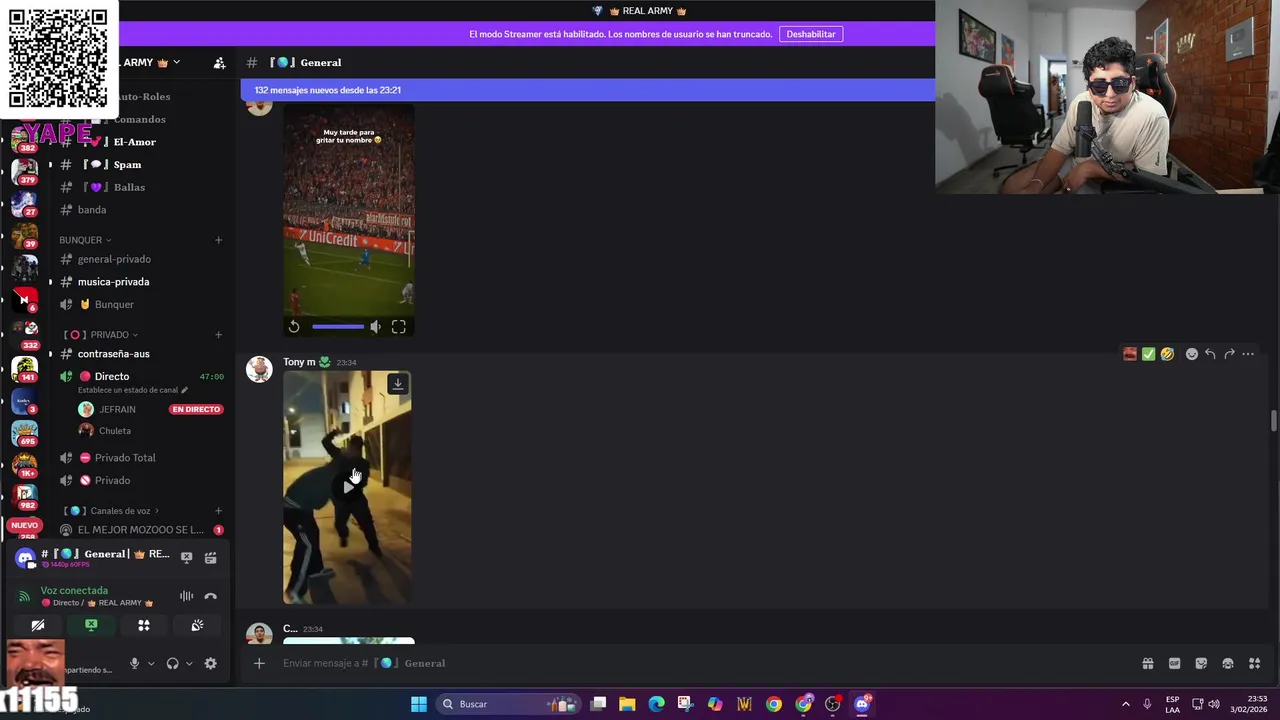Click the message input for General
The width and height of the screenshot is (1280, 720).
[700, 663]
